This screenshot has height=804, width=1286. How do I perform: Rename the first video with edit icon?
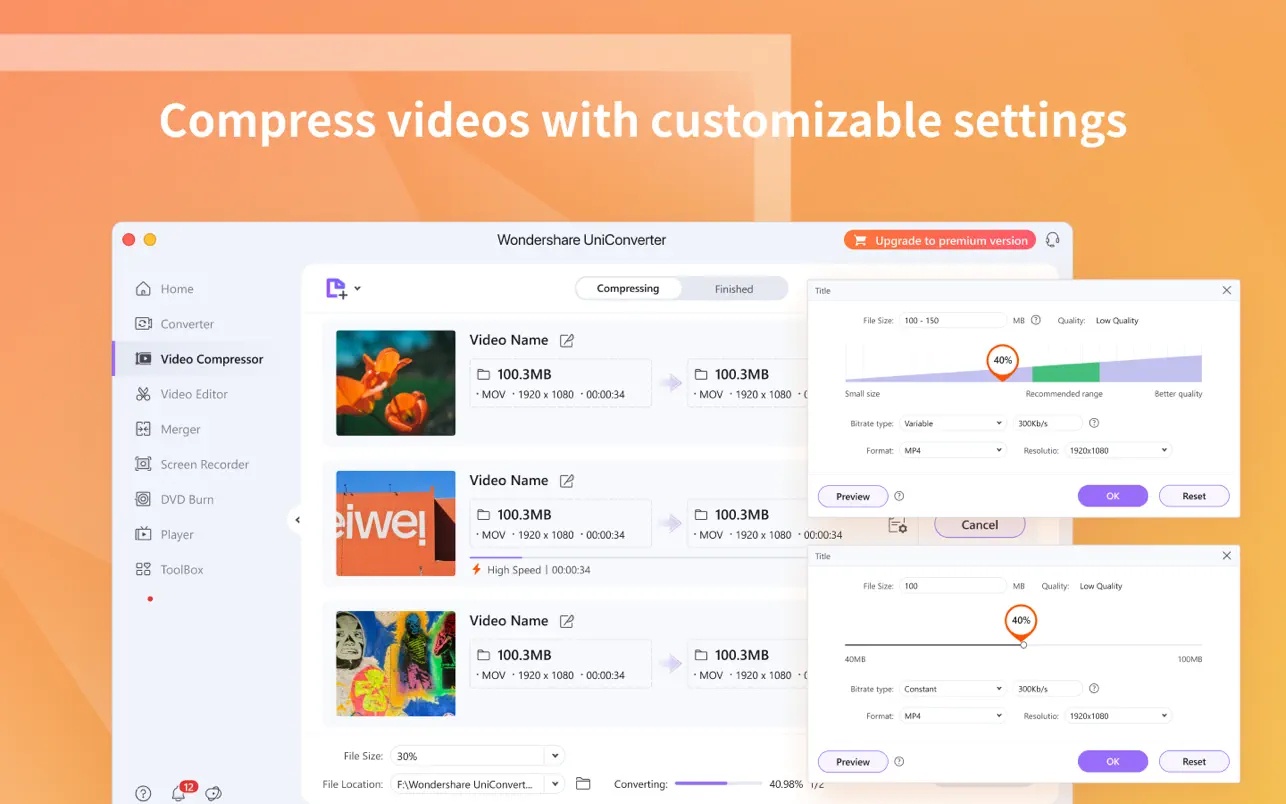click(567, 340)
